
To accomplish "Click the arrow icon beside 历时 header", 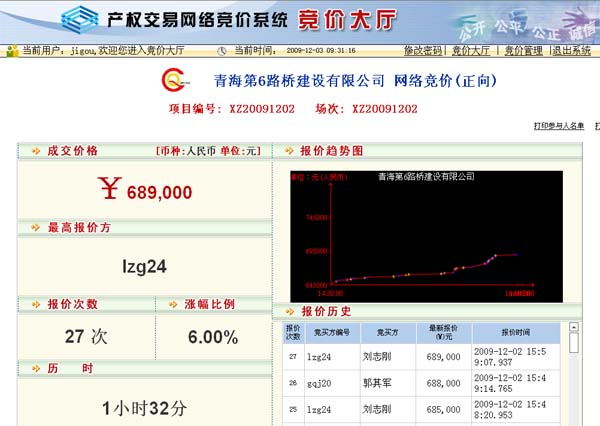I will (x=36, y=369).
